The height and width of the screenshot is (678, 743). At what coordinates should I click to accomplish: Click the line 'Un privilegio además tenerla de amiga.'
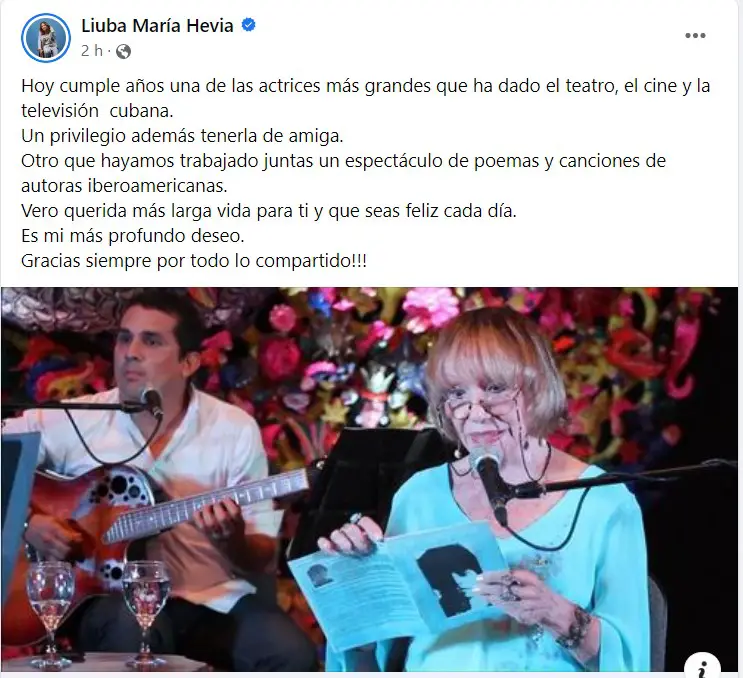click(x=182, y=136)
